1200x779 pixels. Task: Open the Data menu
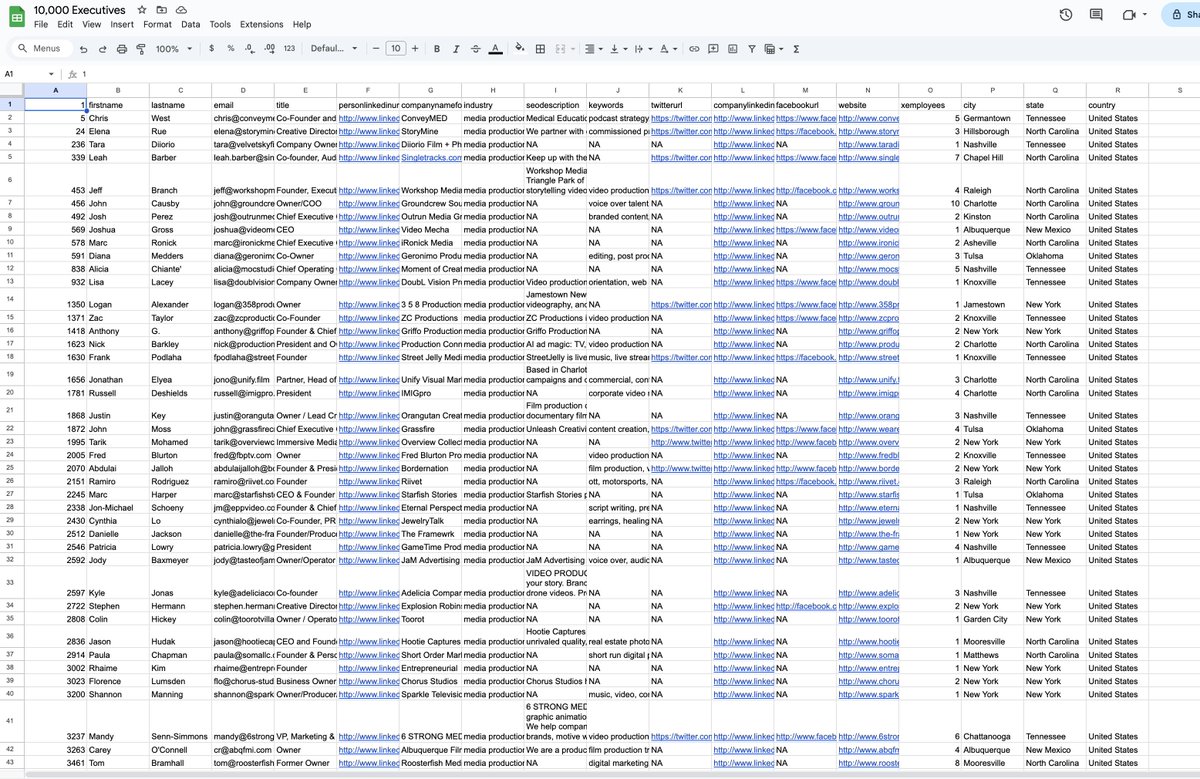point(190,24)
